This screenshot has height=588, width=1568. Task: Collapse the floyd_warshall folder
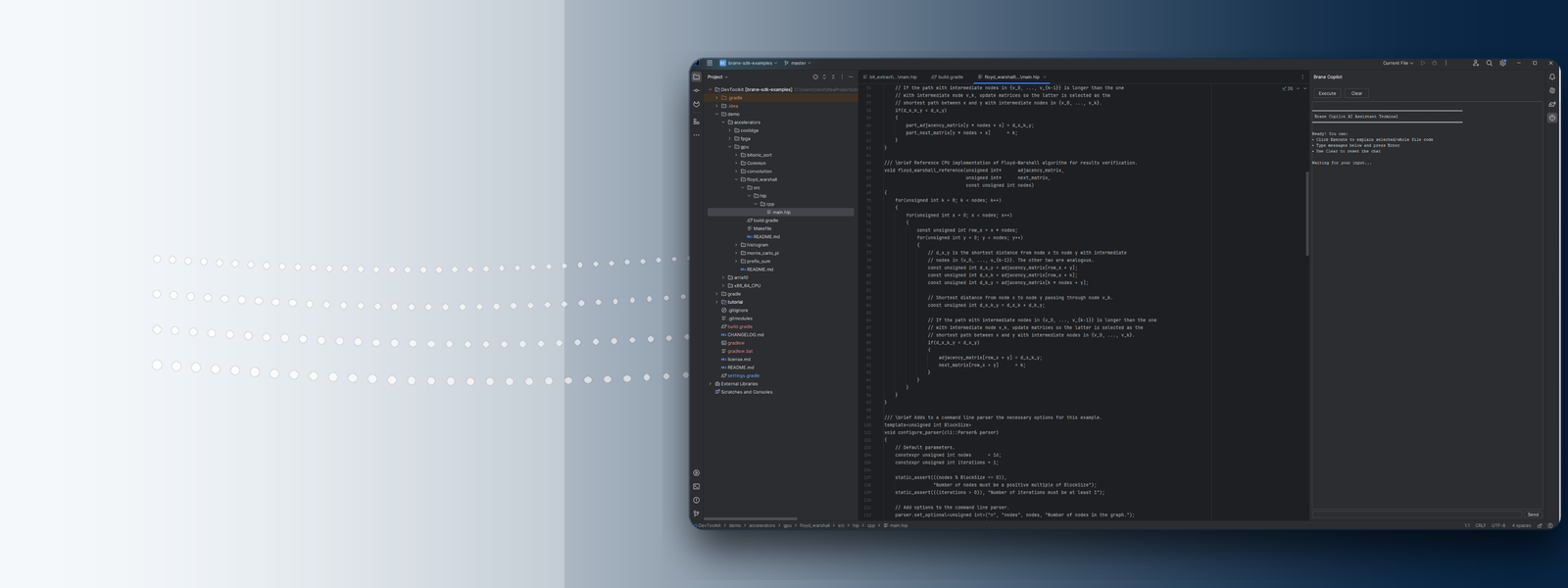pos(737,179)
